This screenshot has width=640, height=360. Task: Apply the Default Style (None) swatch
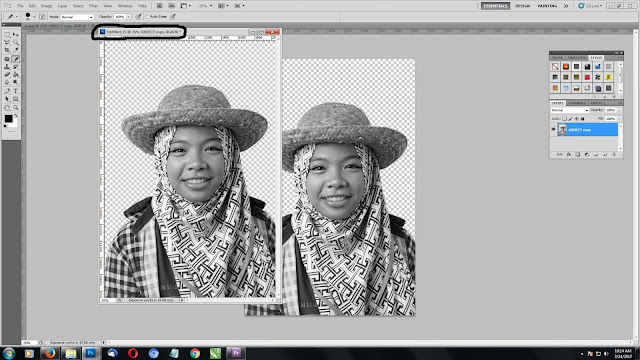coord(556,67)
